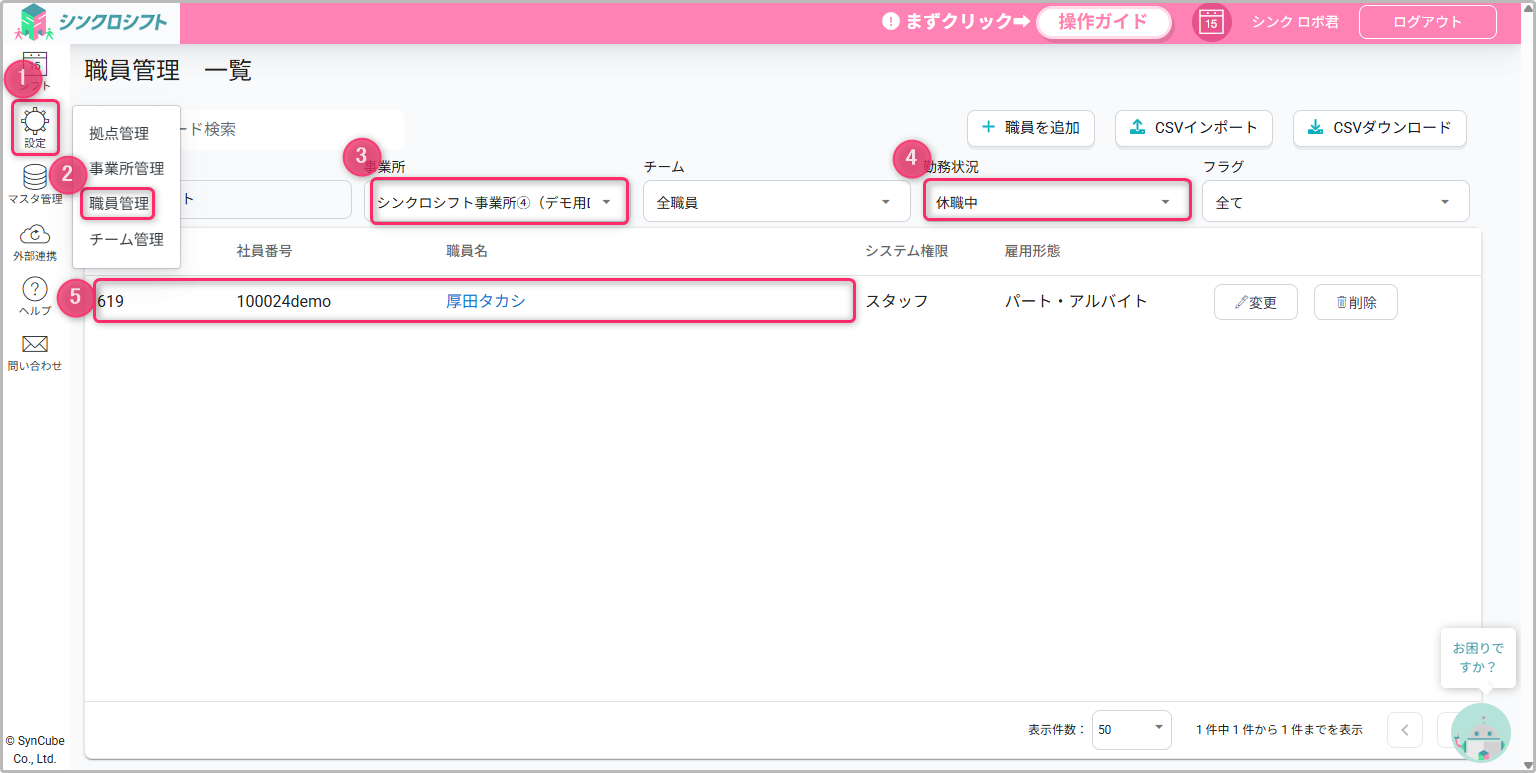Open External Integration cloud icon
This screenshot has height=773, width=1536.
pyautogui.click(x=35, y=236)
